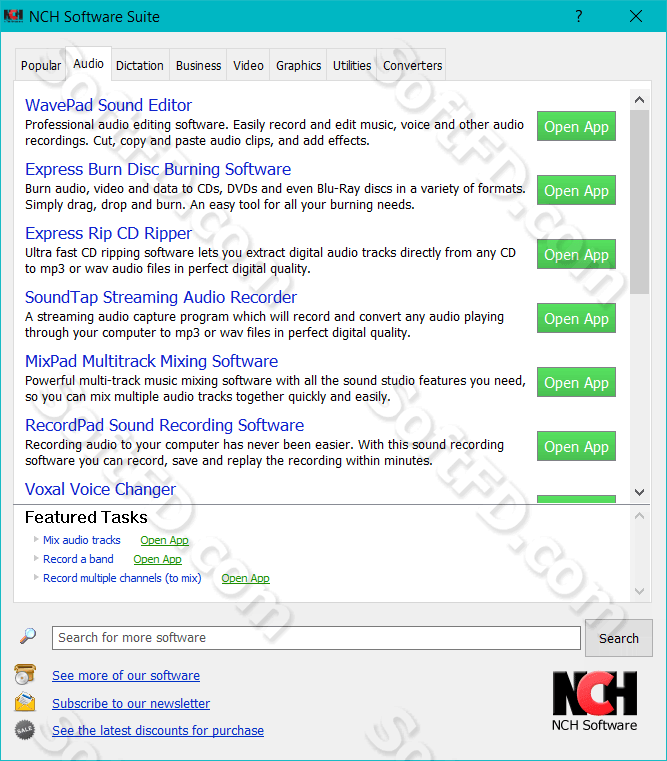Viewport: 667px width, 761px height.
Task: Open App for Express Rip CD Ripper
Action: click(576, 254)
